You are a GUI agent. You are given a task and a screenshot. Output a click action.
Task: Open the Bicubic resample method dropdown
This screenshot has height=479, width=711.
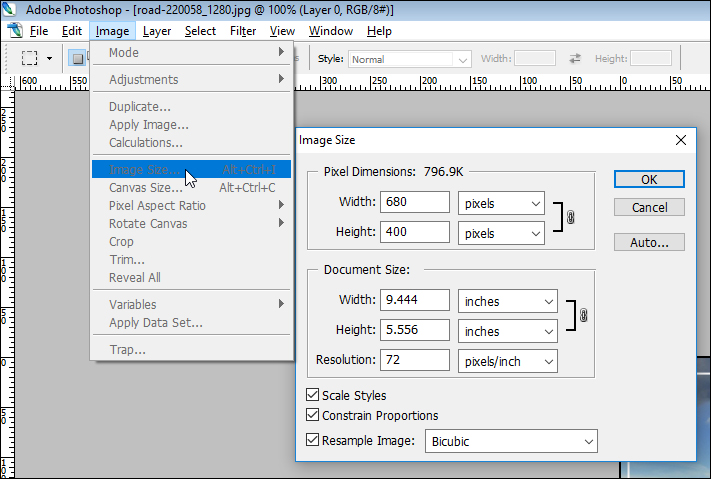click(511, 441)
